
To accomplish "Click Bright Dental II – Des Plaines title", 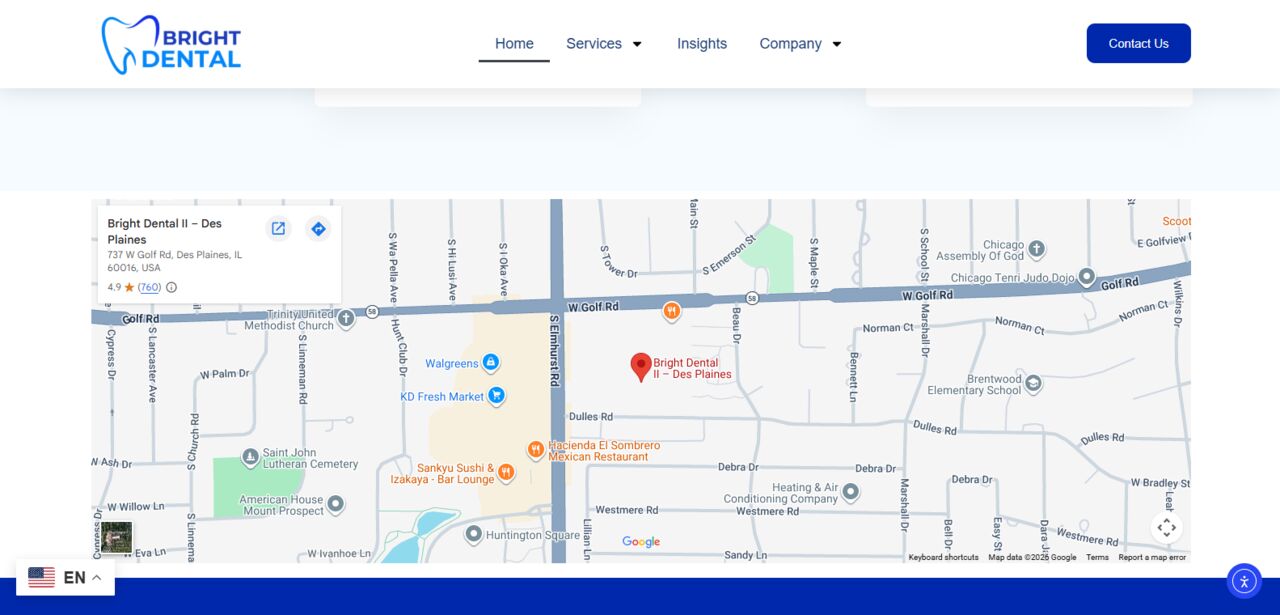I will point(165,231).
